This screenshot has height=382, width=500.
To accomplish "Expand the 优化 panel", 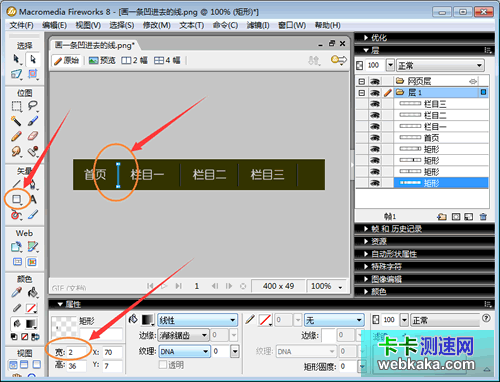I will pos(366,38).
